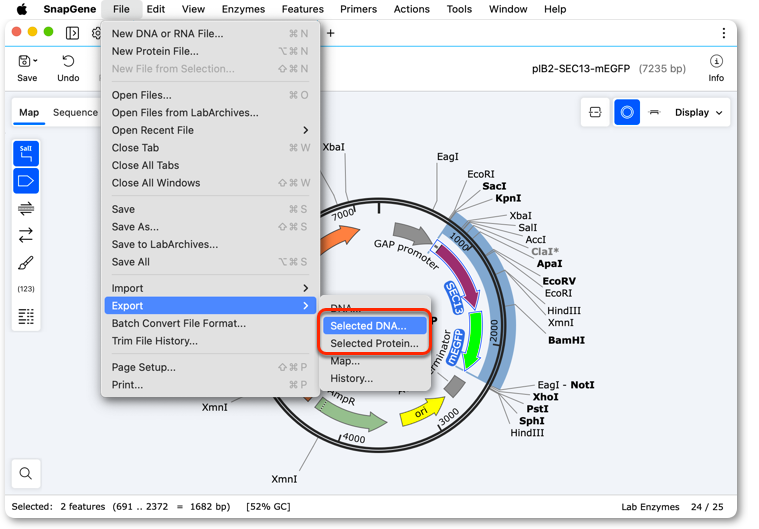The width and height of the screenshot is (759, 529).
Task: Choose Close All Tabs
Action: [x=210, y=166]
